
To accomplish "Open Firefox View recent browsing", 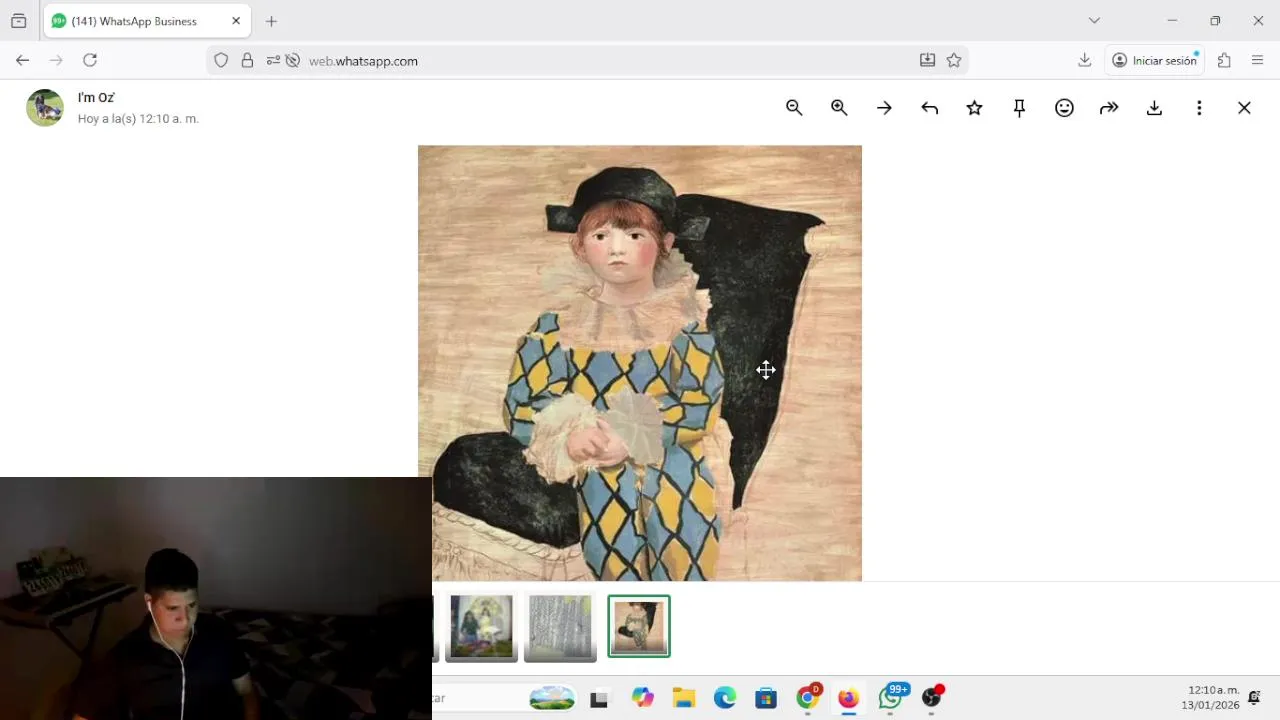I will [18, 21].
